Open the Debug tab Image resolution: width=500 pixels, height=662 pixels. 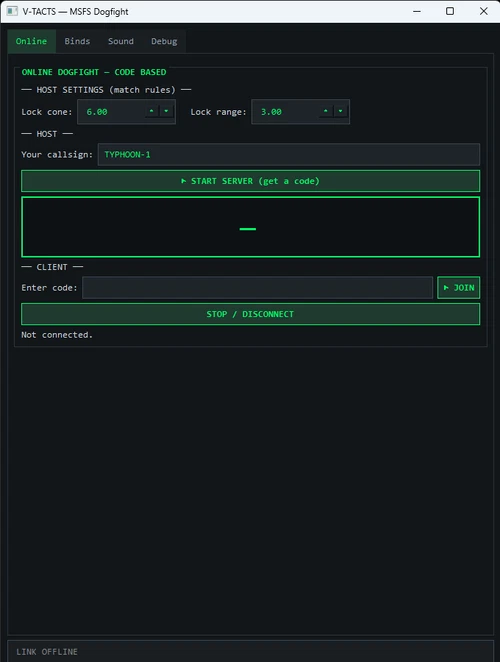[x=164, y=41]
